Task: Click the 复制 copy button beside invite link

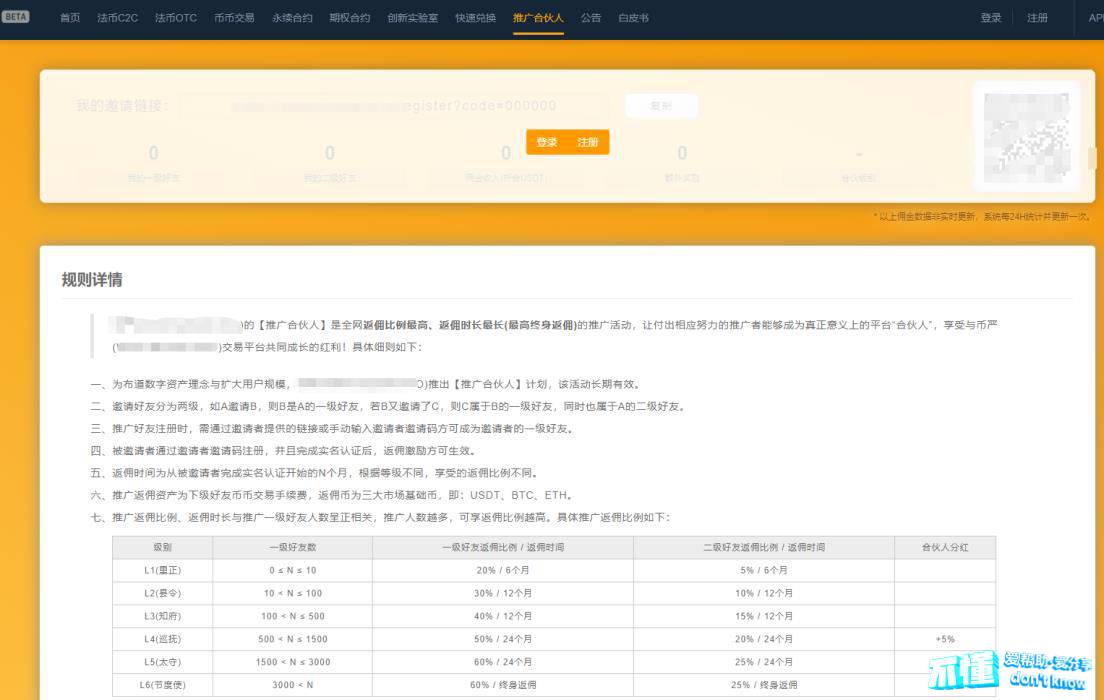Action: (661, 106)
